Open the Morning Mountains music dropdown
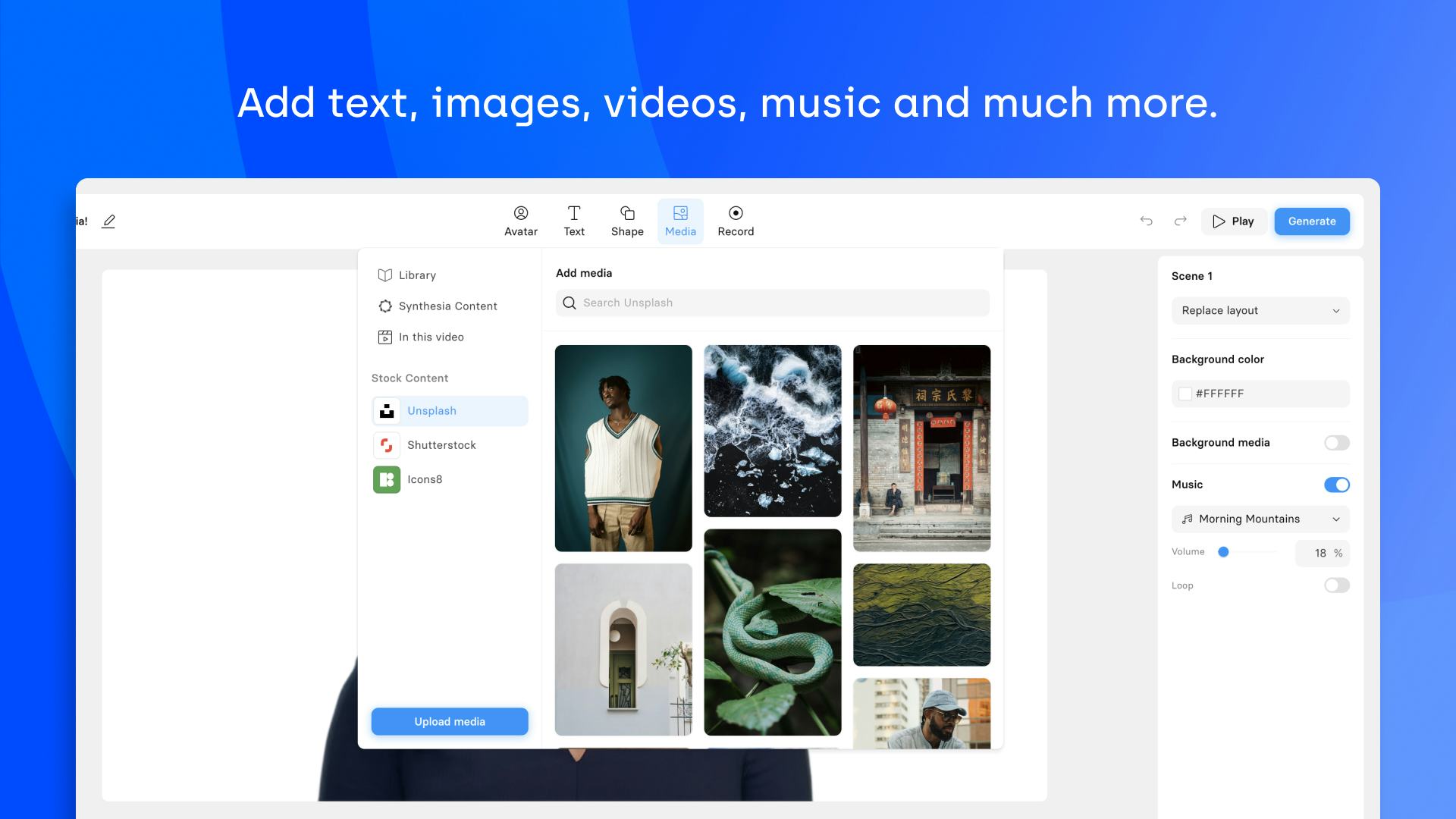Viewport: 1456px width, 819px height. click(x=1260, y=519)
